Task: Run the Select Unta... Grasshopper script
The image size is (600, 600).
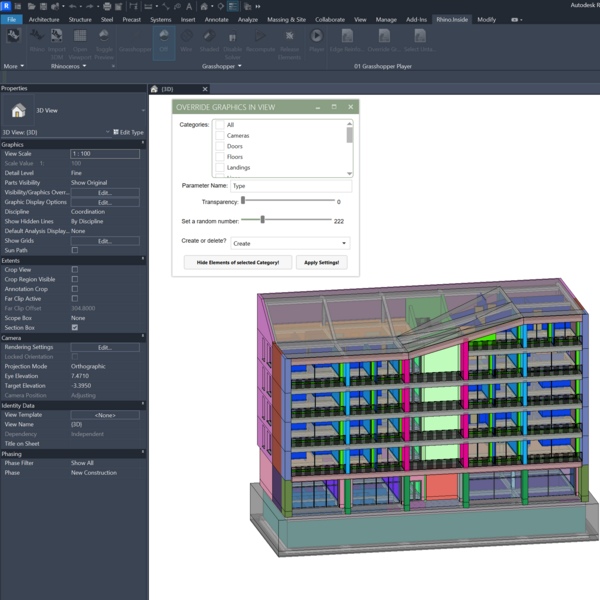Action: (420, 41)
